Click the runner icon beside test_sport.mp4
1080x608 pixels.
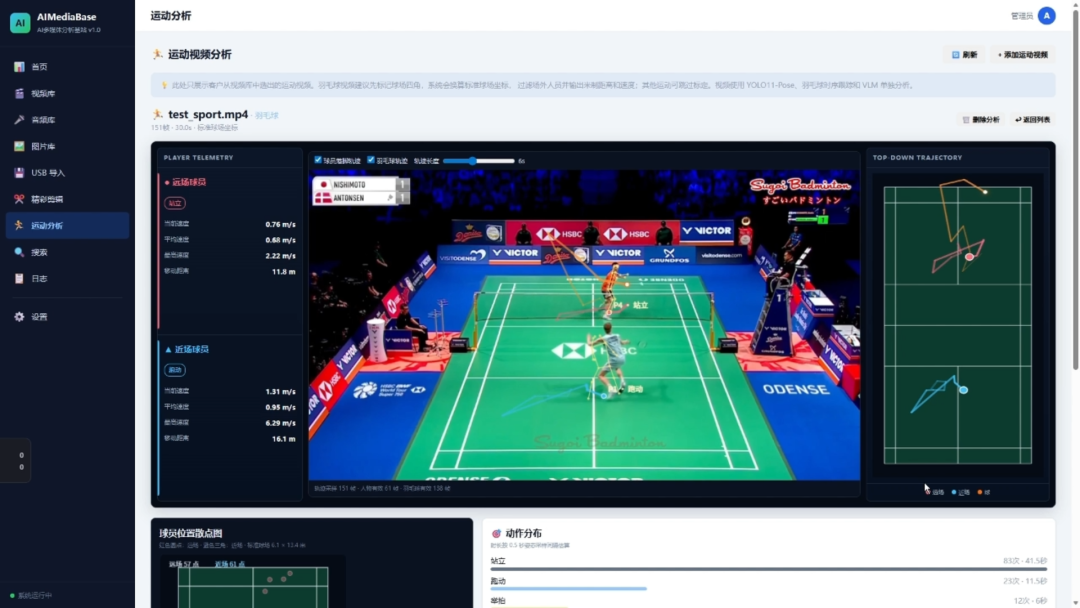[158, 114]
